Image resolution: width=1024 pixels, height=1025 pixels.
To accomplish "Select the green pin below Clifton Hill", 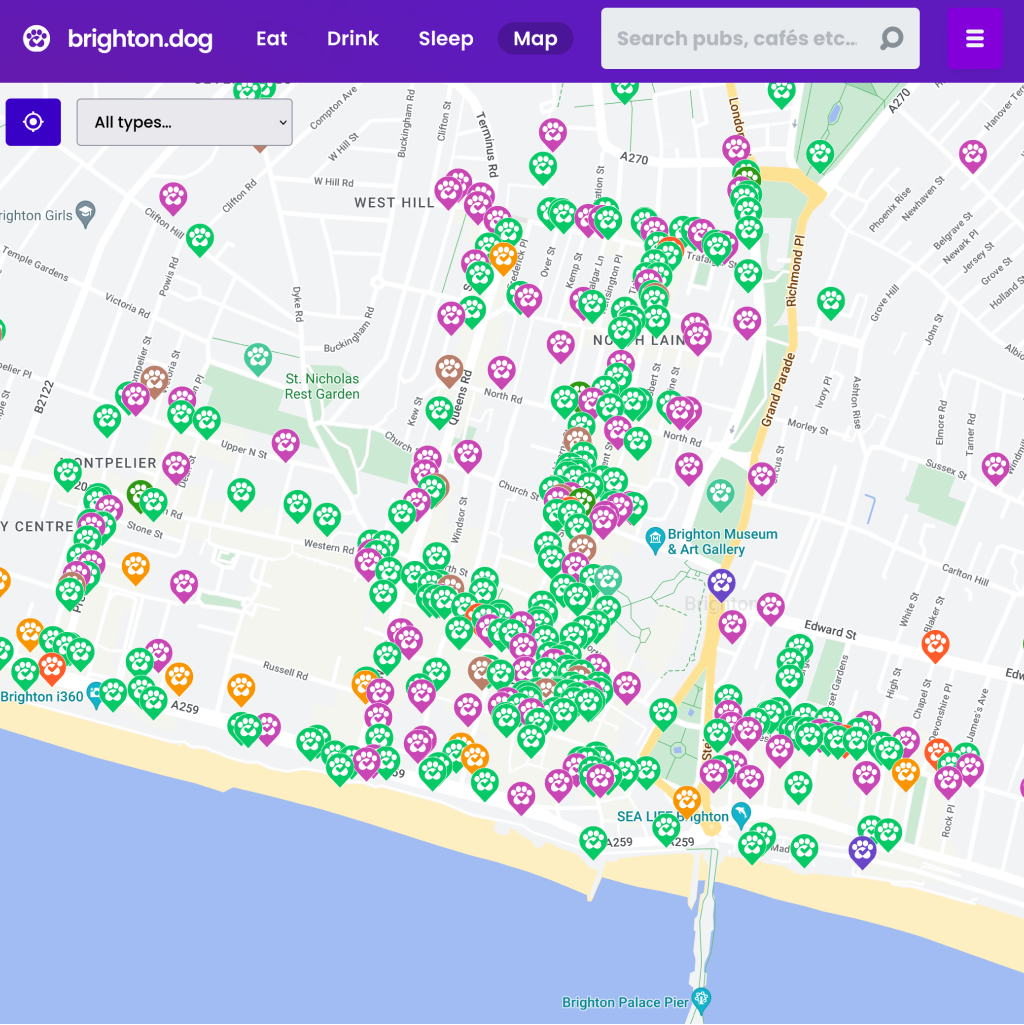I will tap(200, 239).
